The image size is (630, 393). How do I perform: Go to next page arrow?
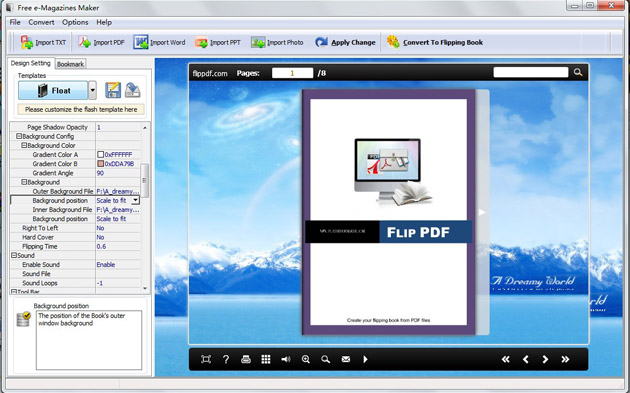click(x=545, y=359)
